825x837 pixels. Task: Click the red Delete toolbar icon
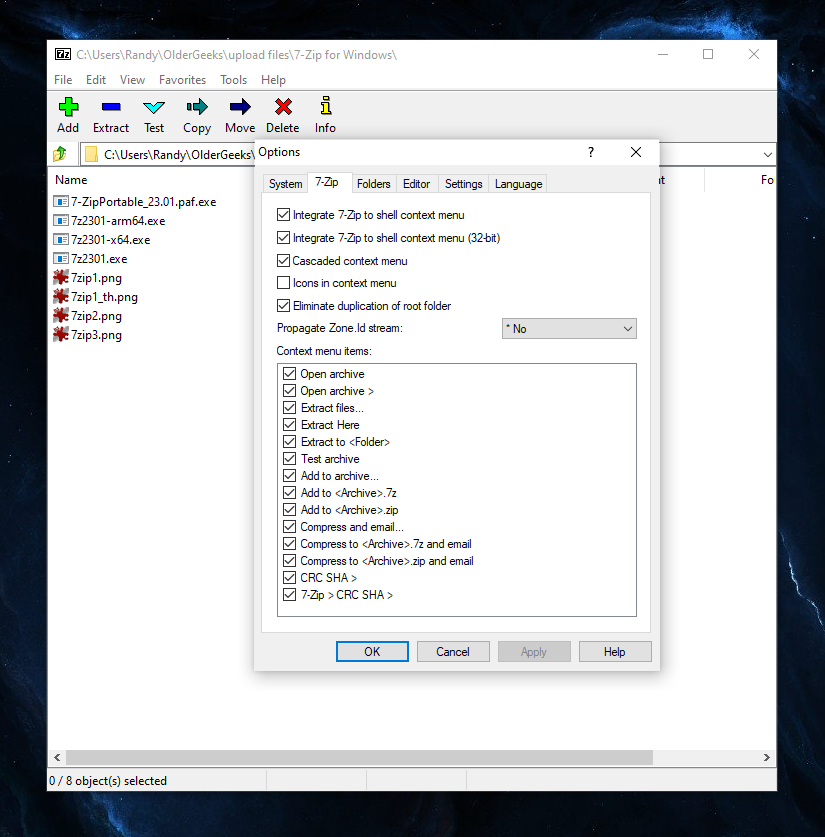(x=283, y=107)
